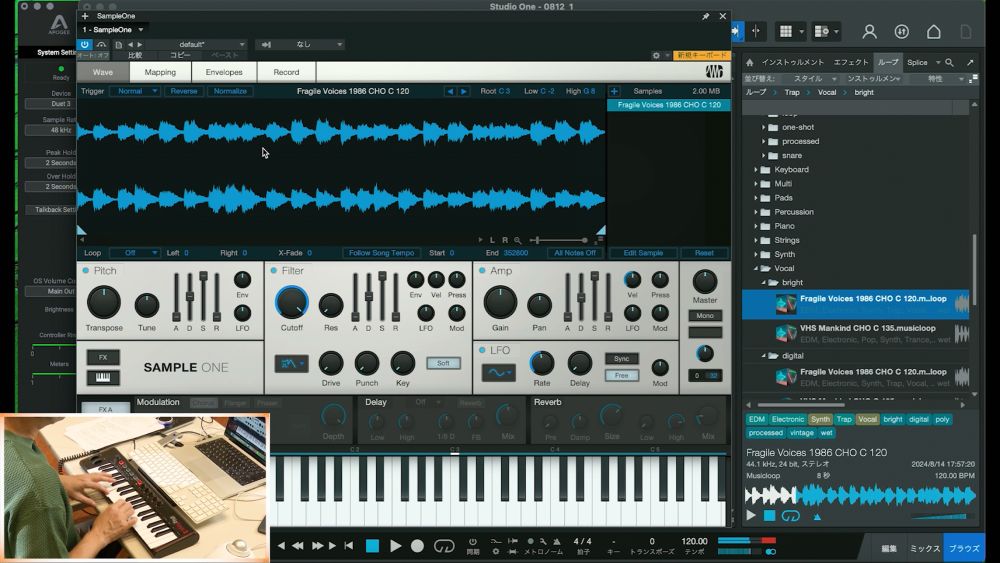Enable LFO Sync mode

coord(621,359)
